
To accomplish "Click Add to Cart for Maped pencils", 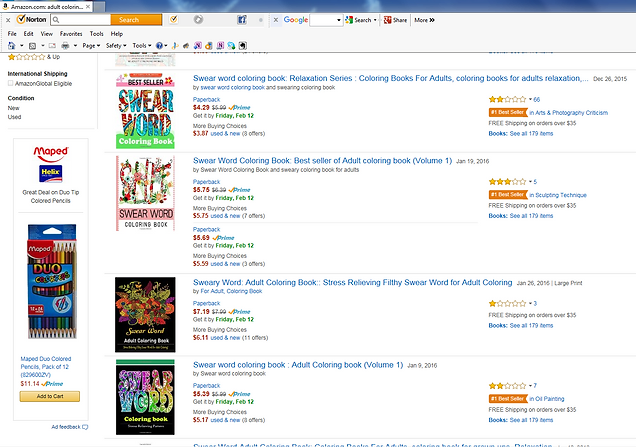I will click(x=50, y=396).
